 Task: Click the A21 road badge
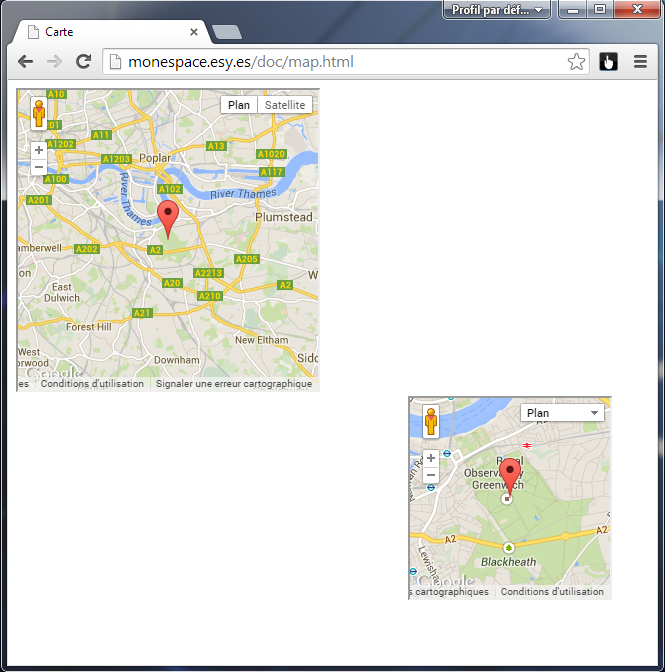coord(142,313)
